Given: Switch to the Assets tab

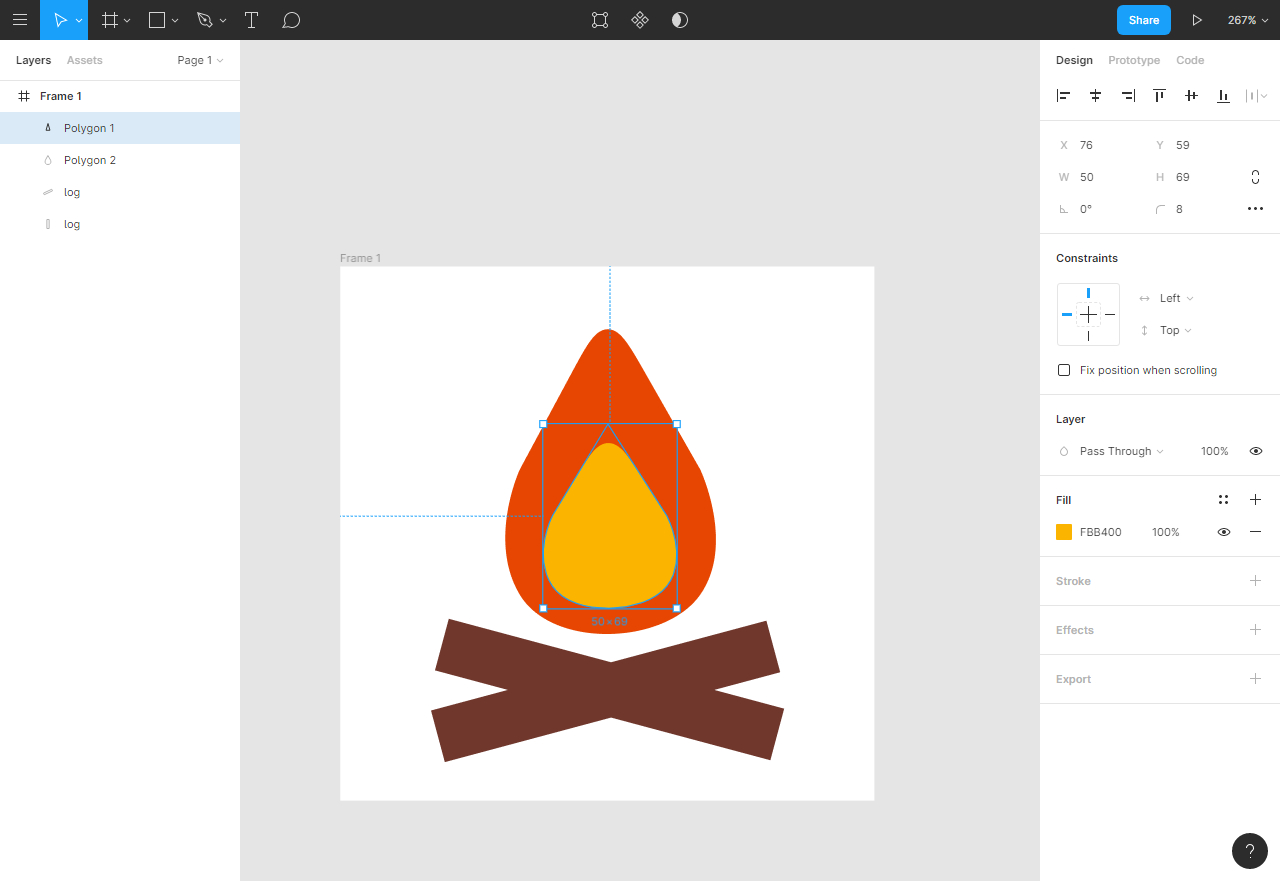Looking at the screenshot, I should [x=85, y=60].
